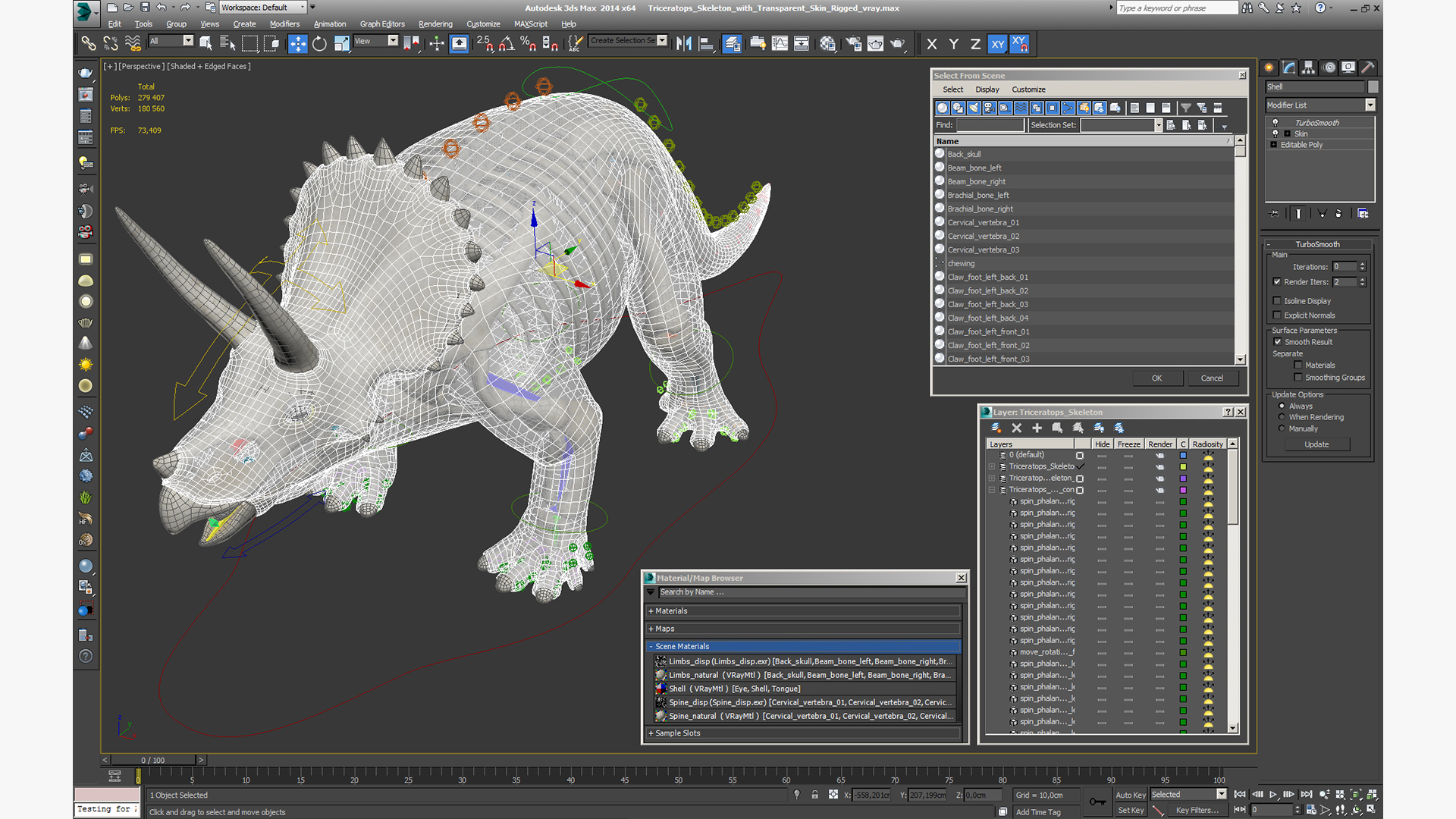Open the MAXScript menu
This screenshot has width=1456, height=819.
click(x=531, y=24)
